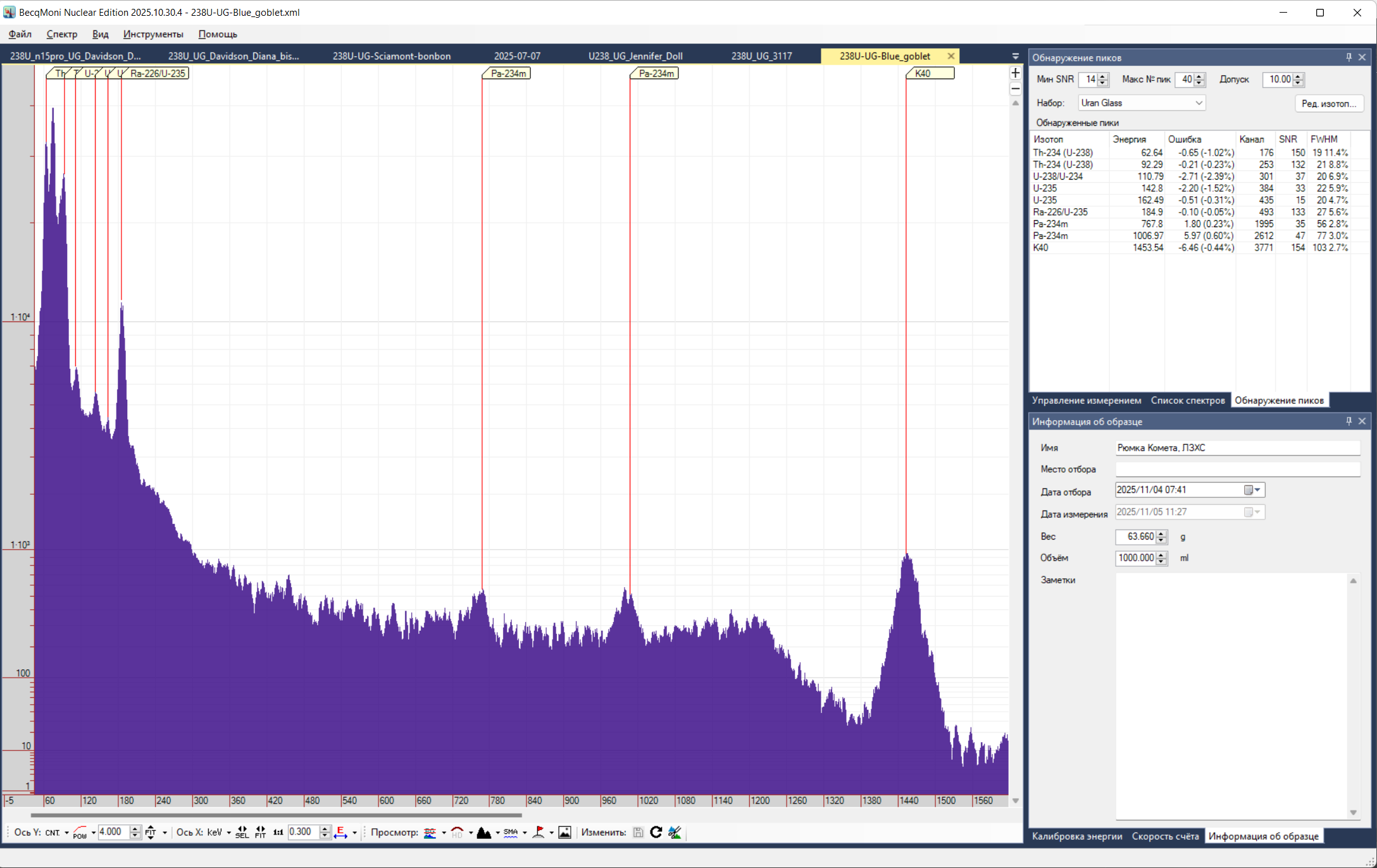Click the cut spectrum scissors icon
The width and height of the screenshot is (1377, 868).
click(x=675, y=833)
